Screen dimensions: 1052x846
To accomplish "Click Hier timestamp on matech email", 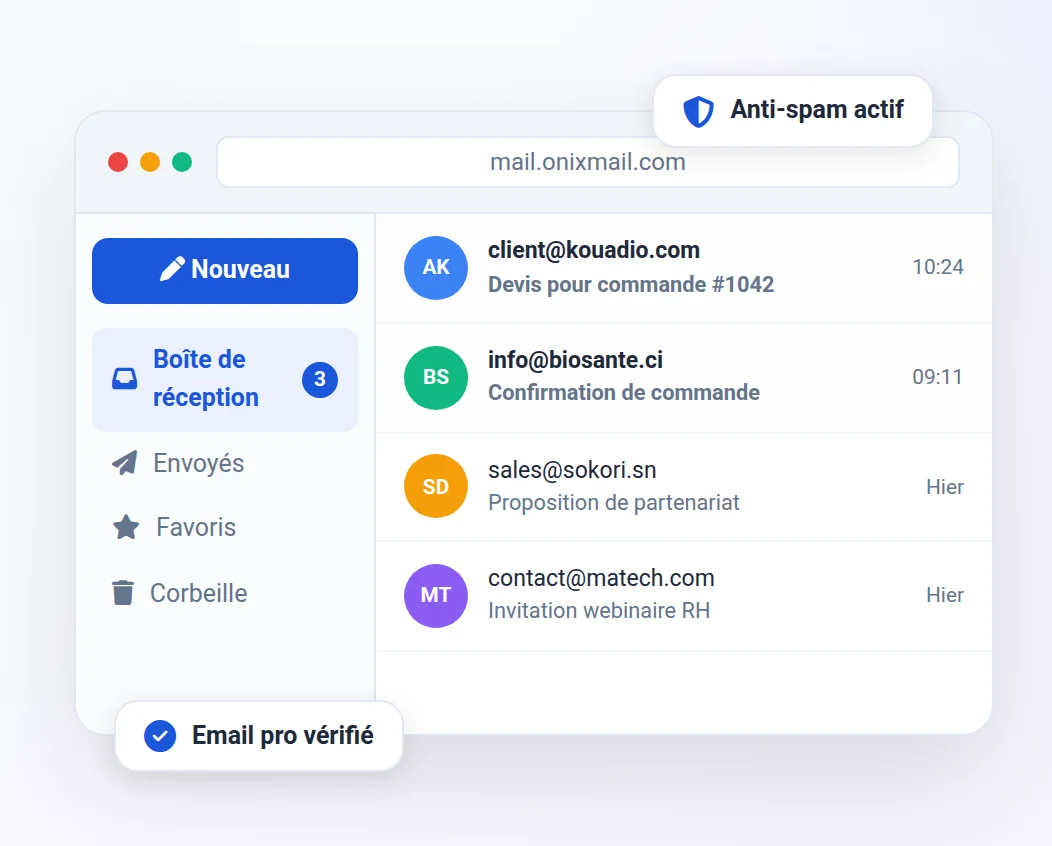I will click(x=945, y=595).
